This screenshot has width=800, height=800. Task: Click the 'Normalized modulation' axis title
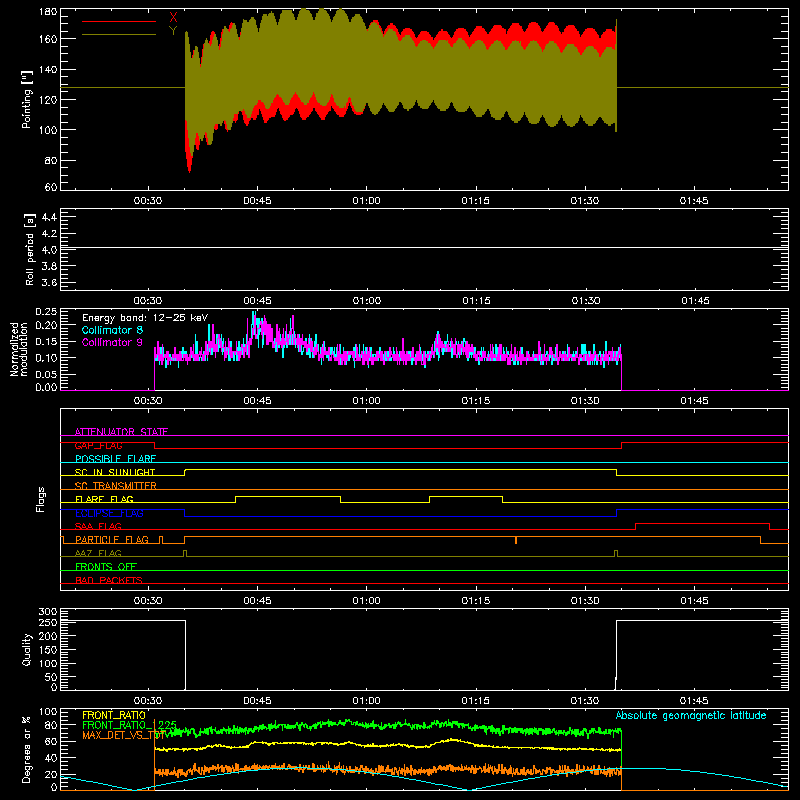(x=19, y=349)
